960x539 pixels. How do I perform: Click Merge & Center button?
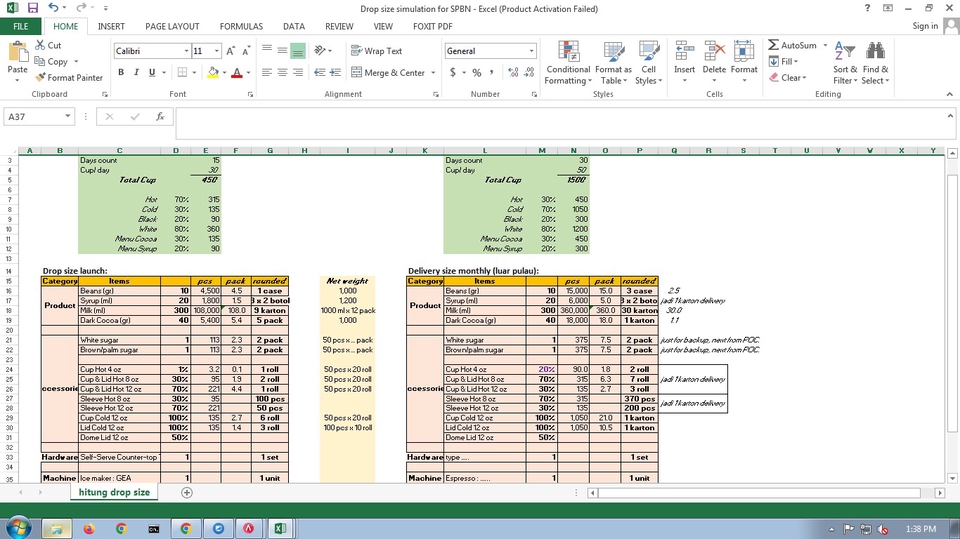[388, 72]
